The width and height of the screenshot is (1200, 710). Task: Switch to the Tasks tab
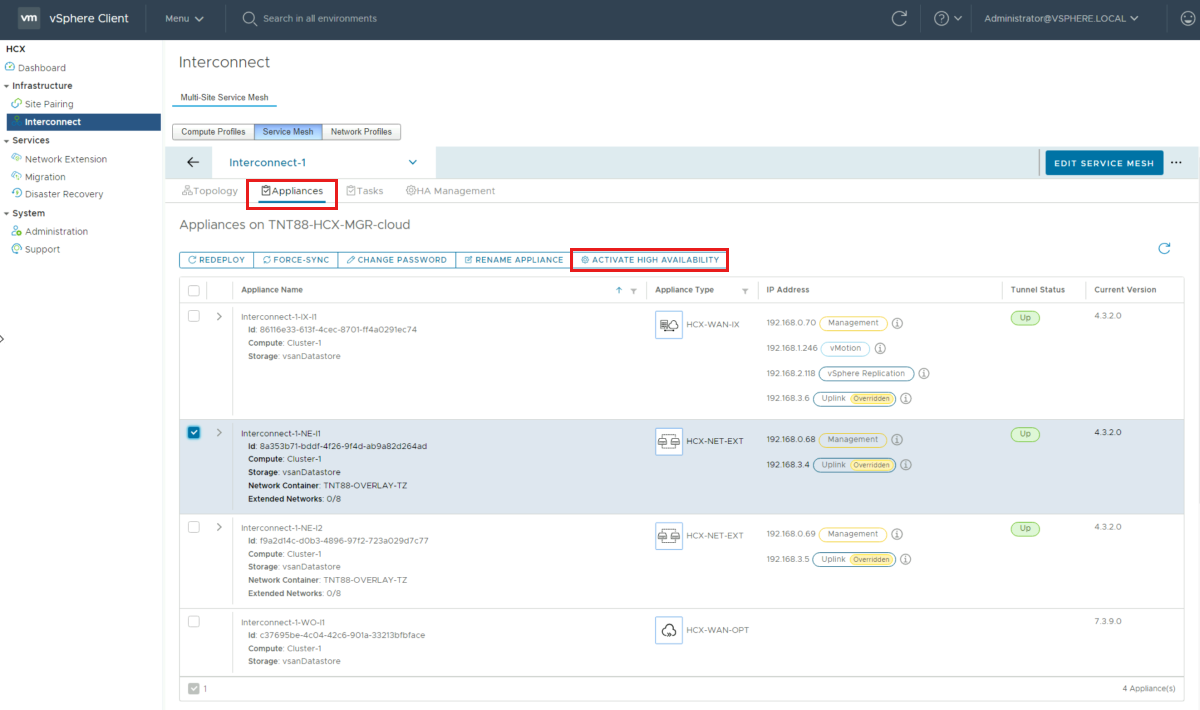(x=364, y=191)
